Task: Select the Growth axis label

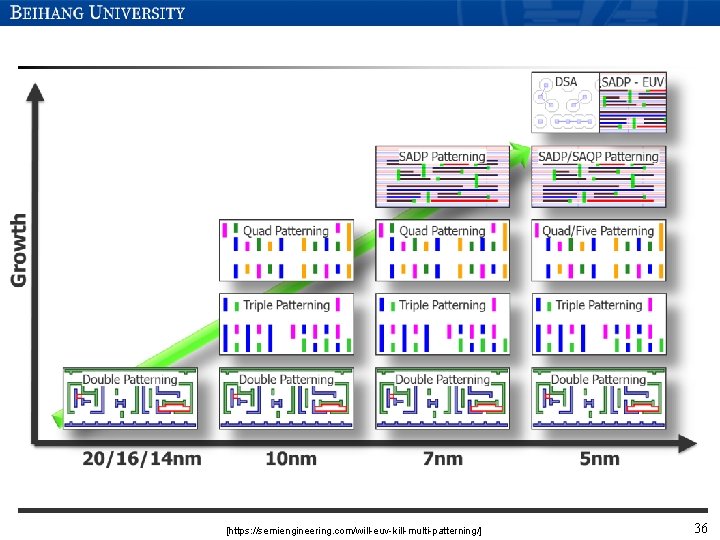Action: pos(19,250)
